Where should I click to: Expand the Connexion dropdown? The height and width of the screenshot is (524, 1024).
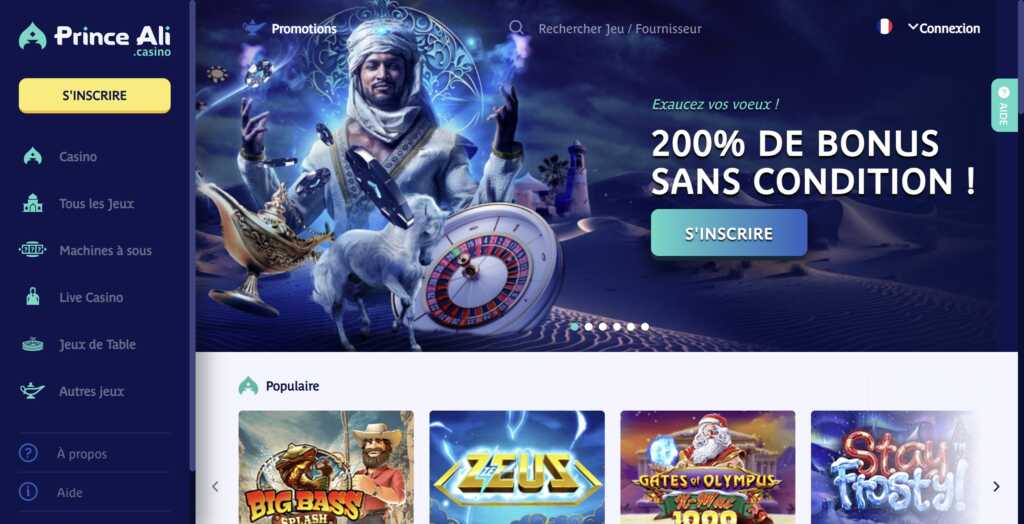tap(944, 28)
